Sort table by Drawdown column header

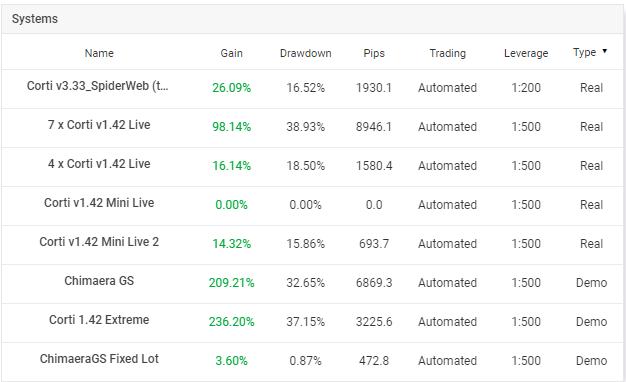coord(305,53)
